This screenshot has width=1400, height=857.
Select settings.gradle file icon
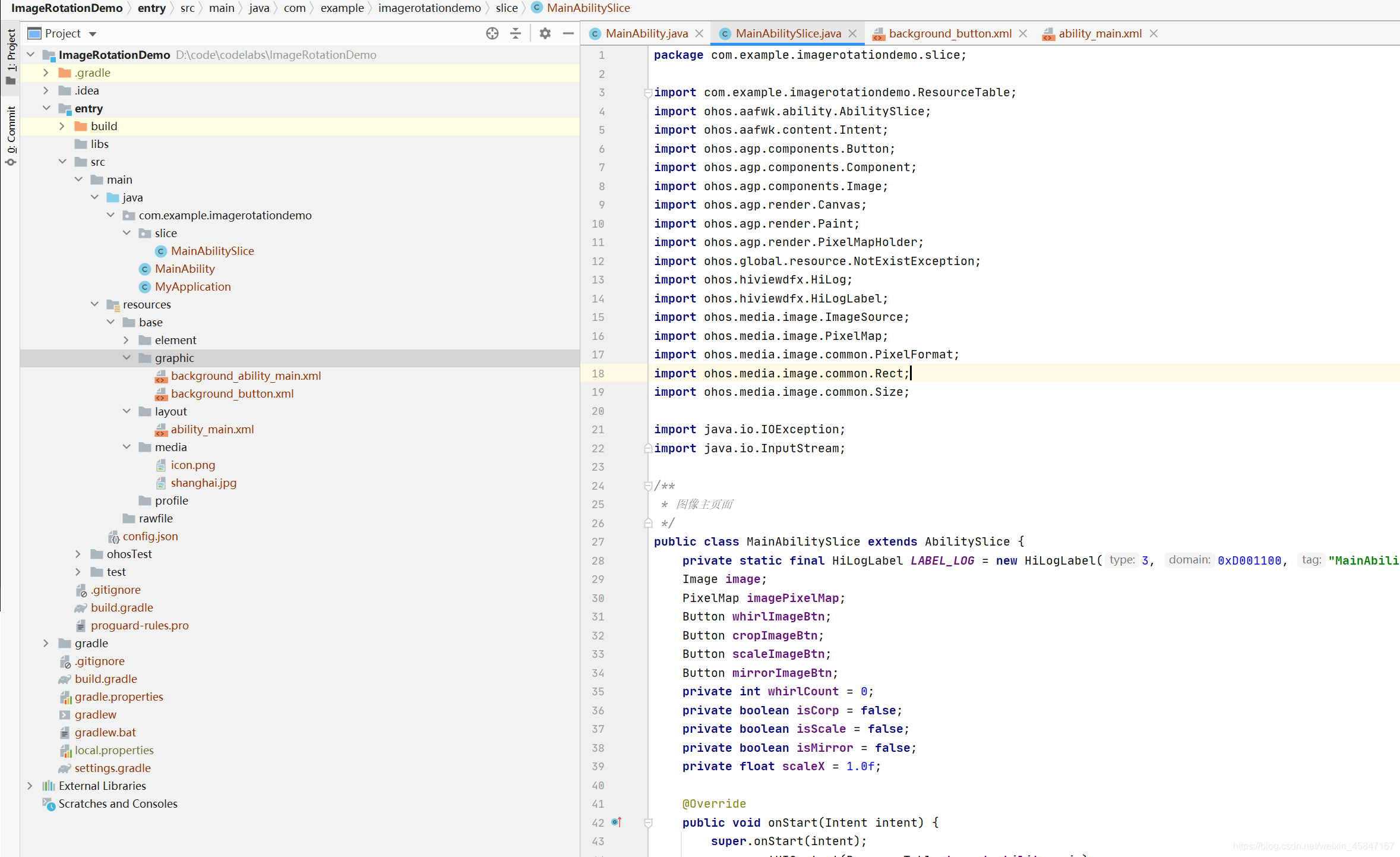pyautogui.click(x=65, y=768)
